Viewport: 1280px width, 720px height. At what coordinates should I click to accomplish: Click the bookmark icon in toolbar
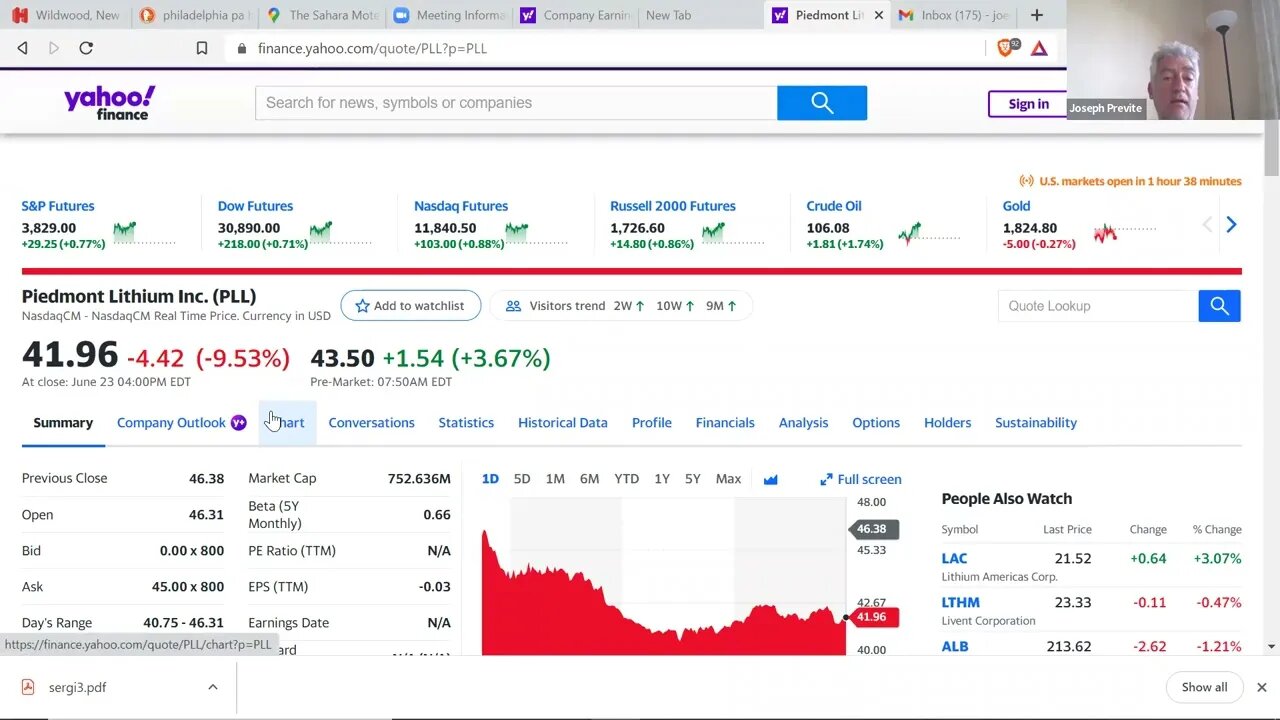pyautogui.click(x=202, y=48)
